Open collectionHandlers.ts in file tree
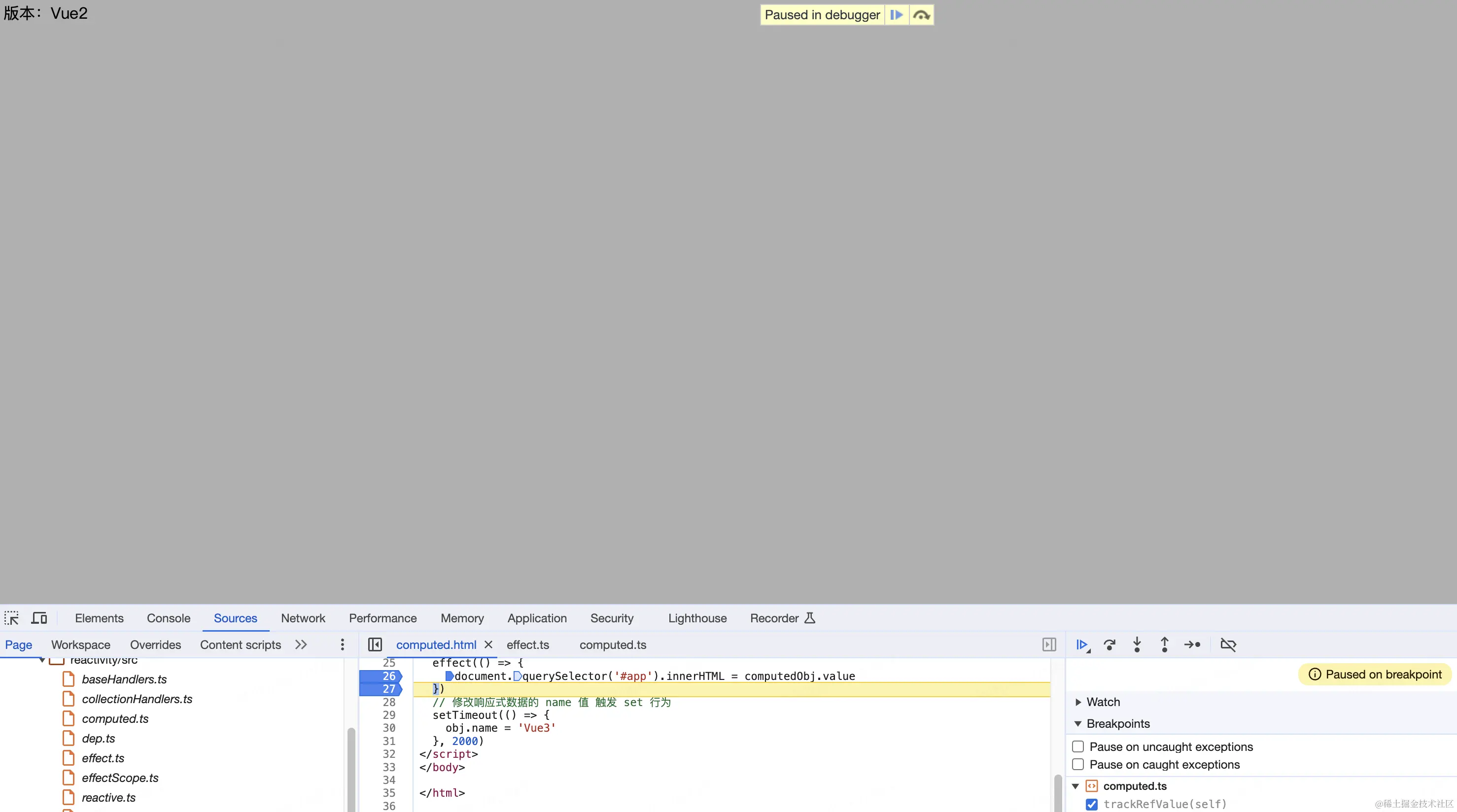The image size is (1457, 812). coord(137,699)
